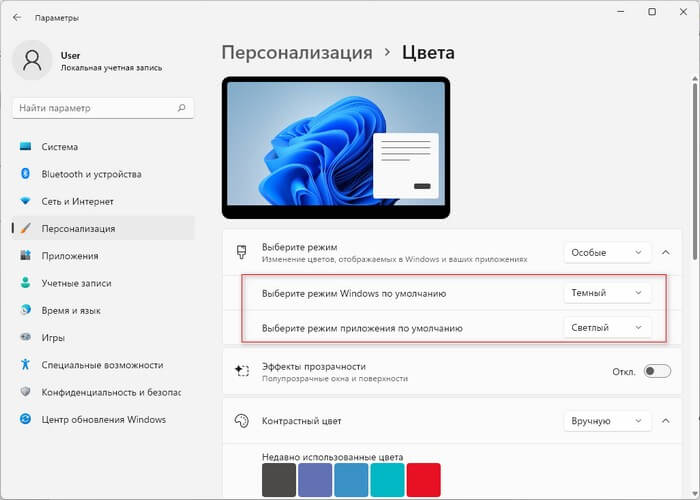Go to Время и язык
The image size is (700, 500).
104,310
